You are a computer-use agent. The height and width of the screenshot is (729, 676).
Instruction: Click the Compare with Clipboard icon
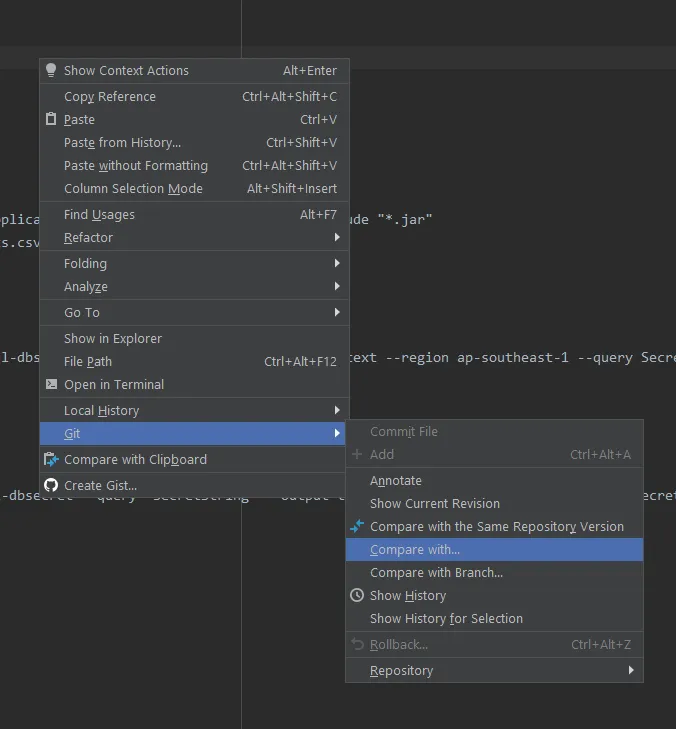point(52,459)
